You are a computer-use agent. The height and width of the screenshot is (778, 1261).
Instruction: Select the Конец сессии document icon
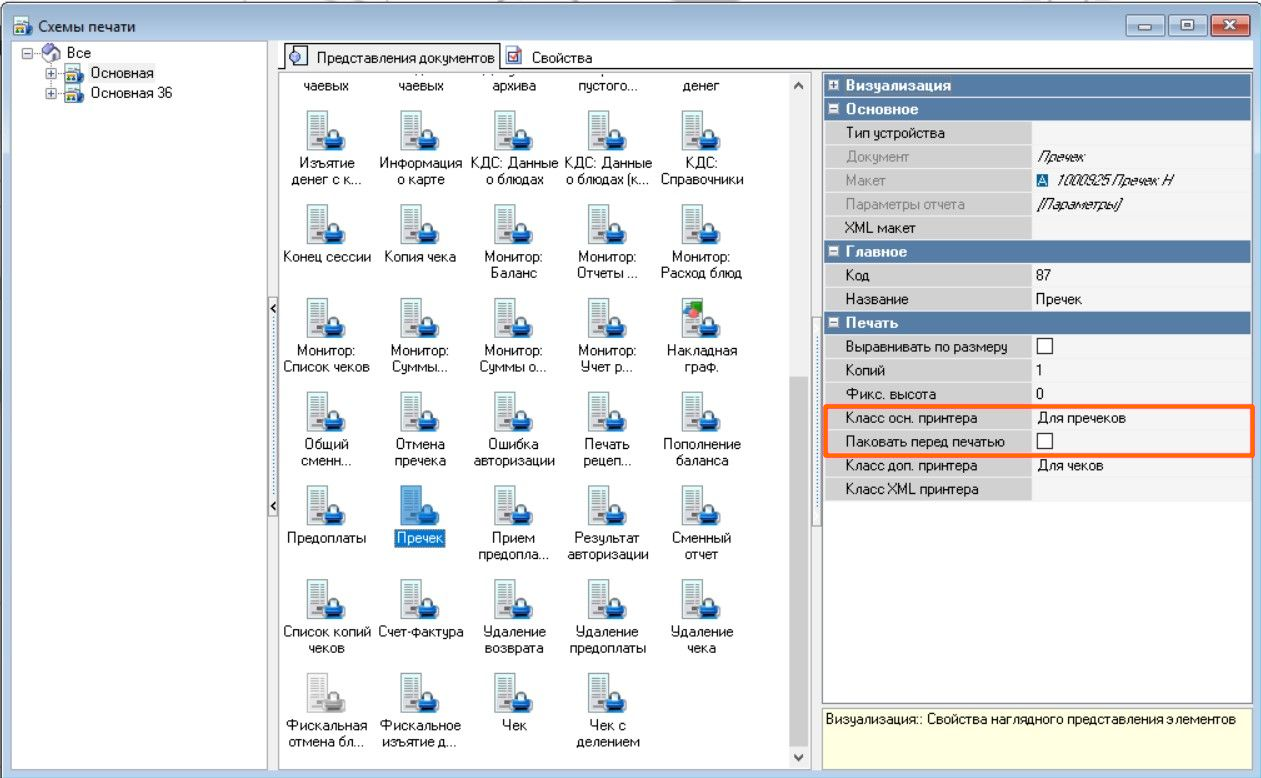[x=326, y=225]
